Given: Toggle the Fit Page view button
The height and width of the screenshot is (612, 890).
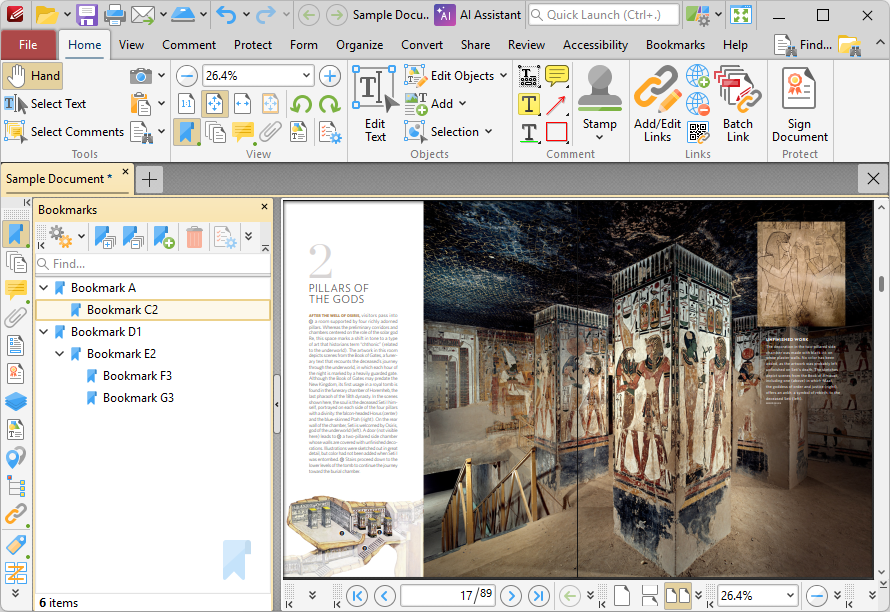Looking at the screenshot, I should pyautogui.click(x=215, y=104).
